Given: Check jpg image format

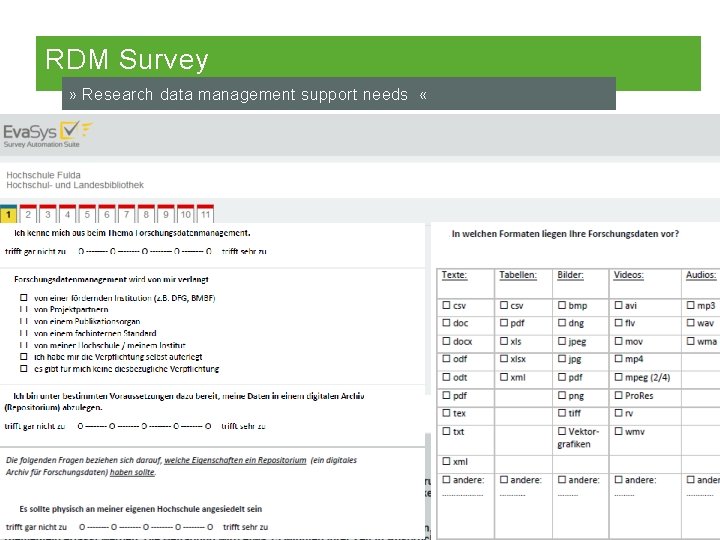Looking at the screenshot, I should click(562, 358).
